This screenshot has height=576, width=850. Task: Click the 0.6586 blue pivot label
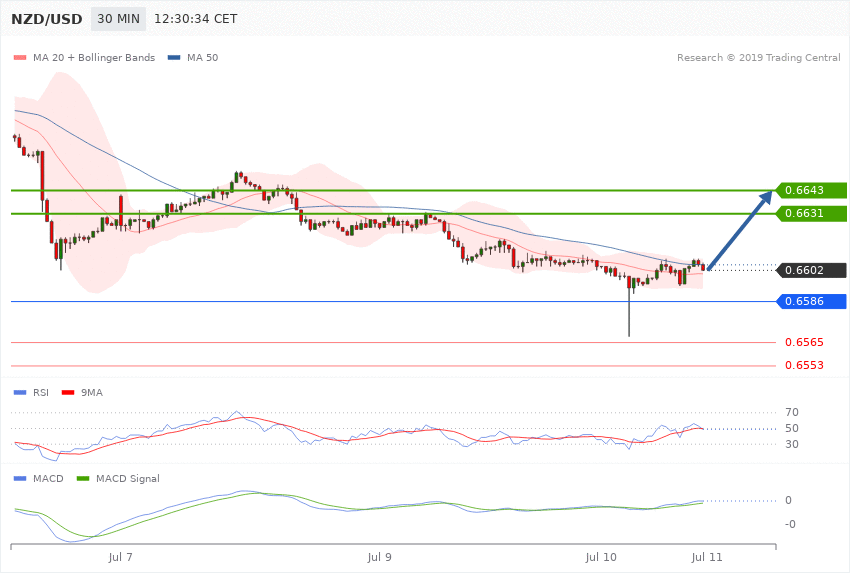pos(810,301)
